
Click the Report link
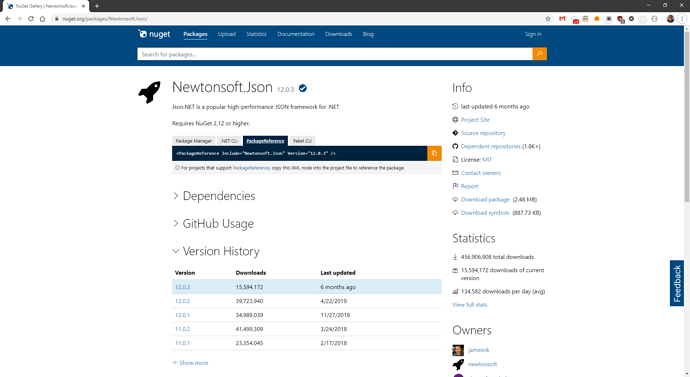coord(469,186)
